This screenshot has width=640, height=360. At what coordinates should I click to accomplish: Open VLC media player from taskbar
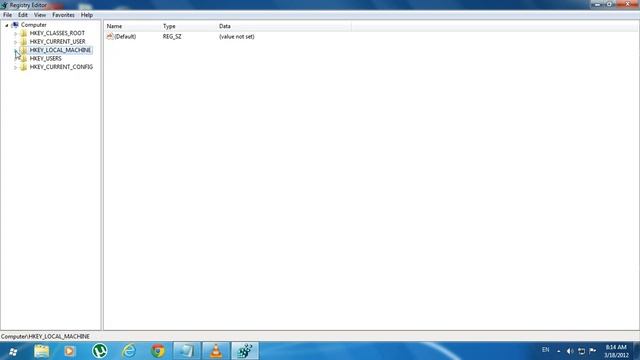(x=216, y=351)
